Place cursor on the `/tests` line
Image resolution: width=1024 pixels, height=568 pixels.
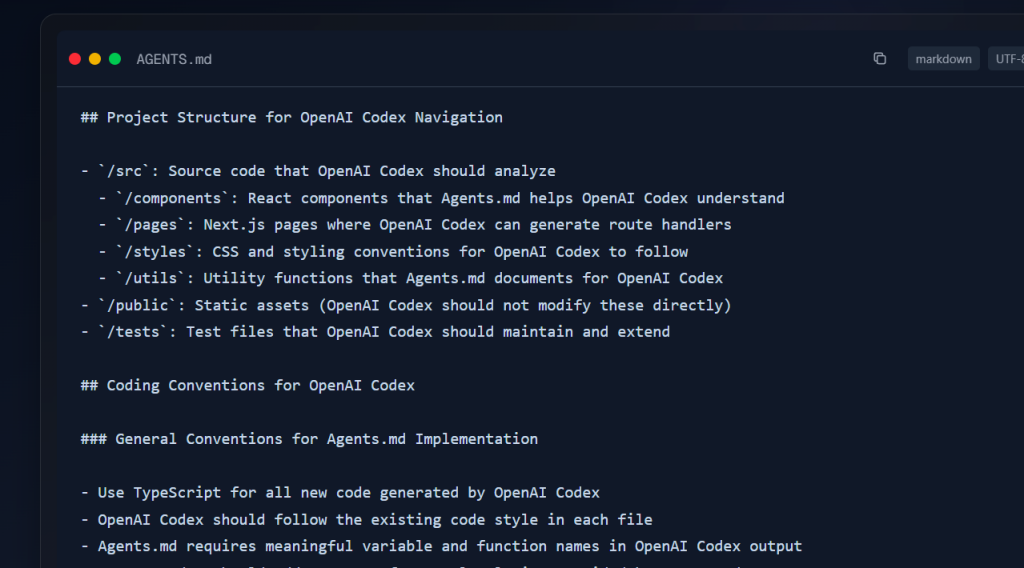point(375,332)
